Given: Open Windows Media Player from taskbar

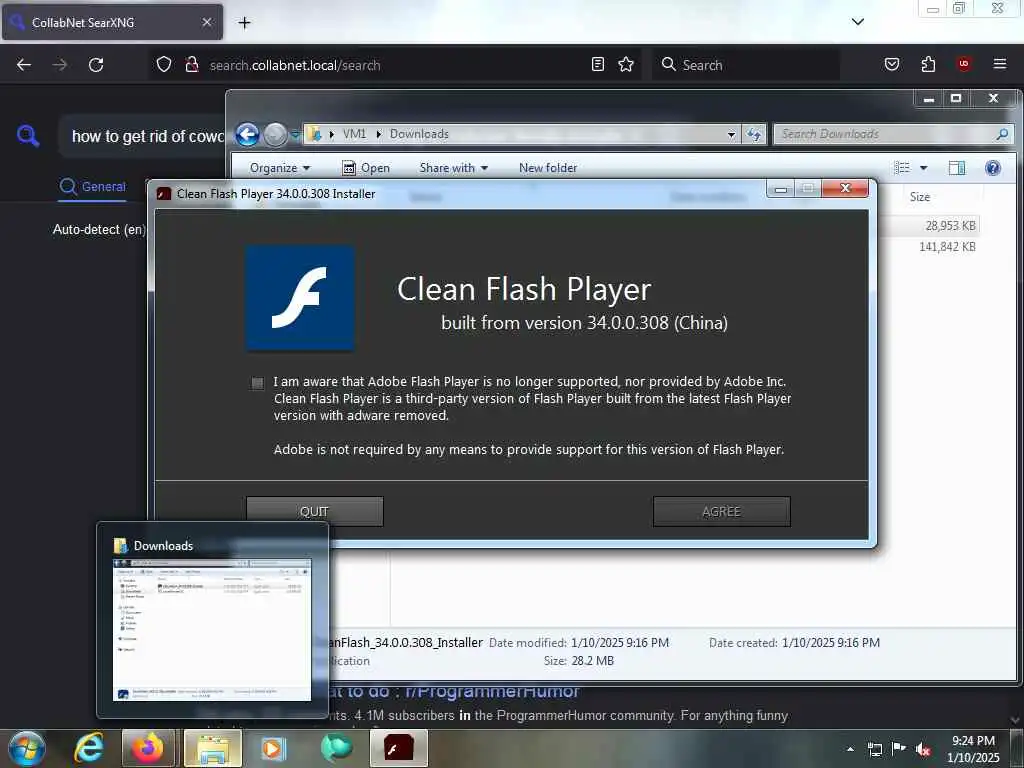Looking at the screenshot, I should [274, 748].
